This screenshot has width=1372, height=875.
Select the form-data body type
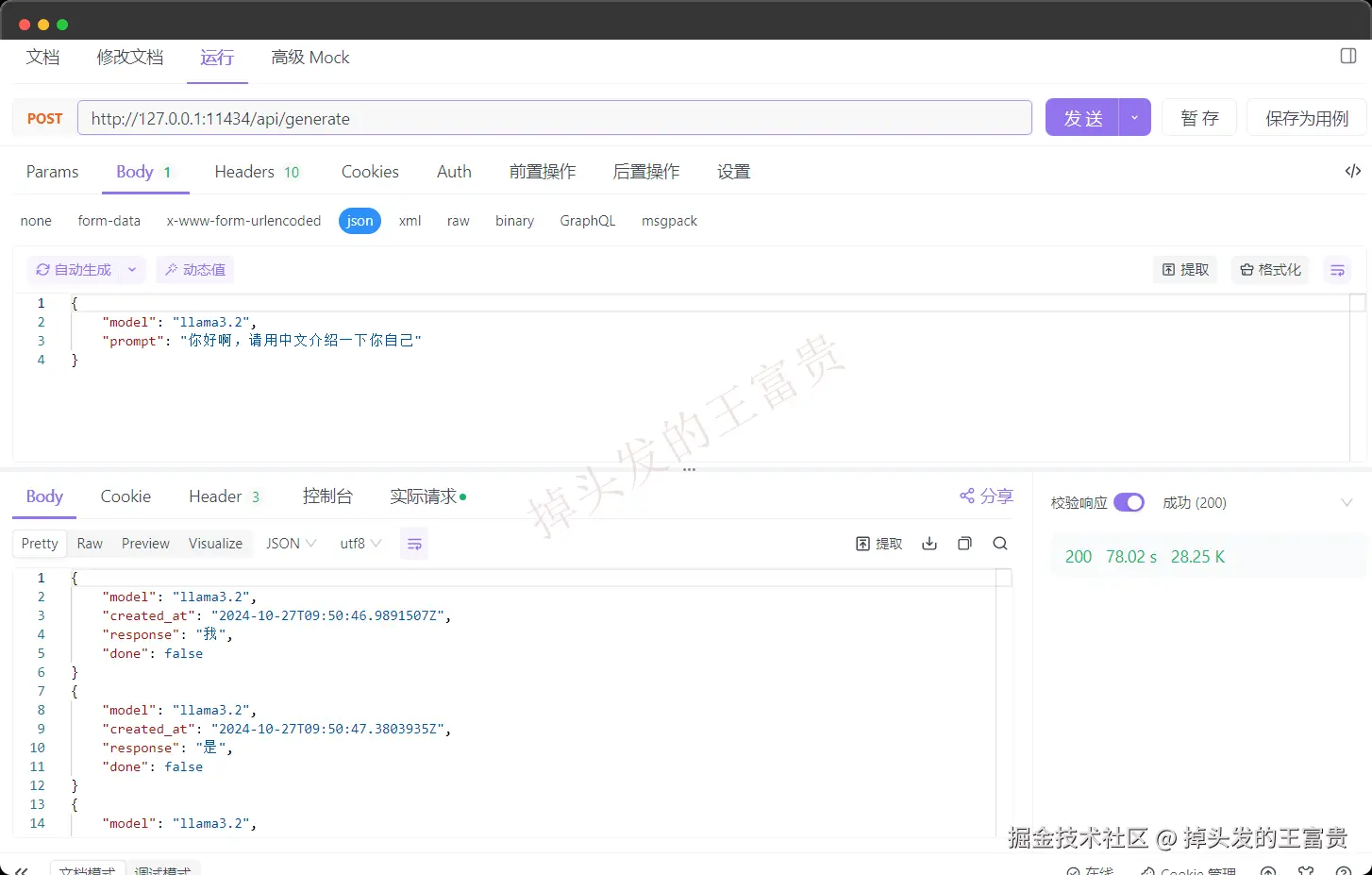point(109,221)
